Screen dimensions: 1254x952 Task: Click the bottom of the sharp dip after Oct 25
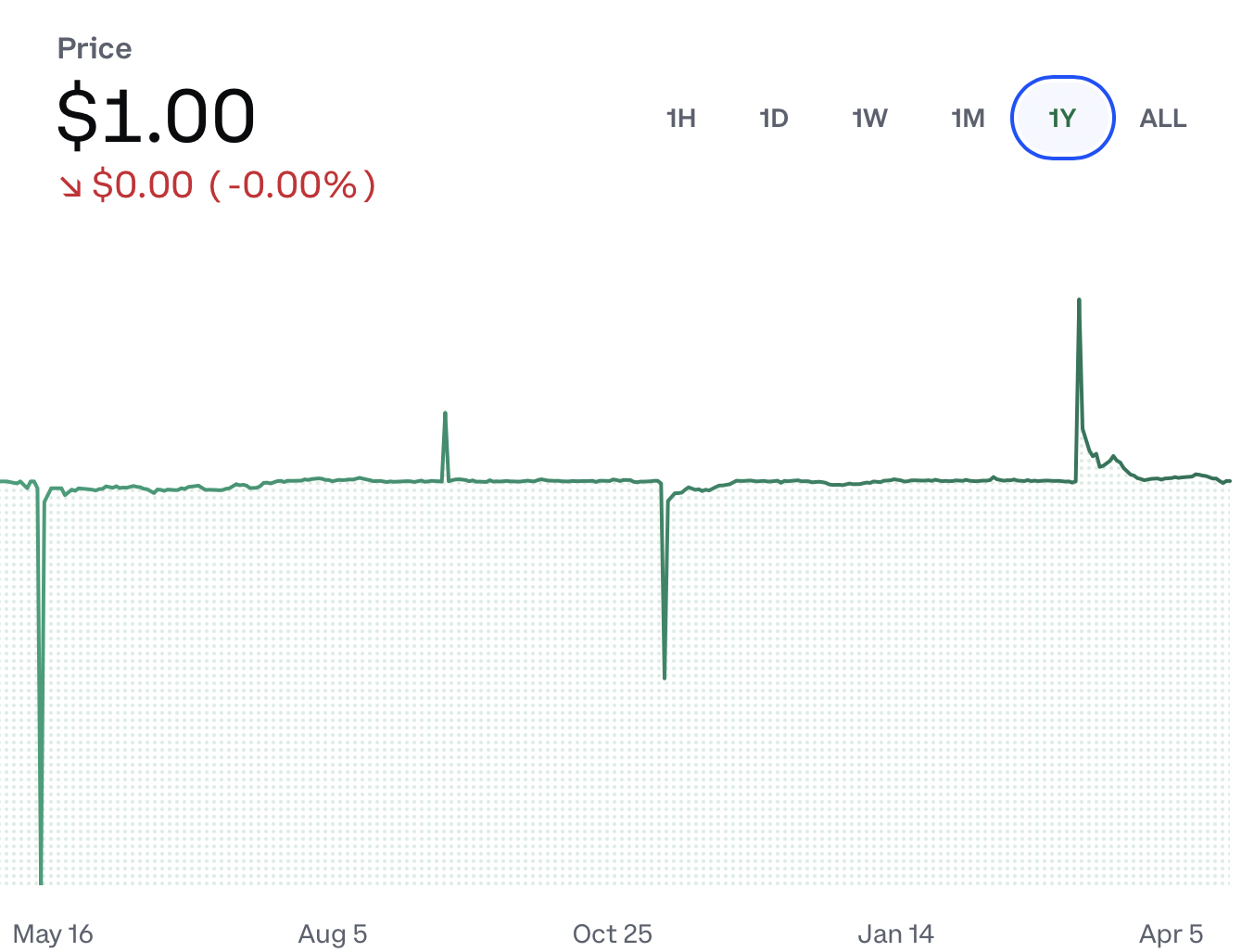click(665, 678)
